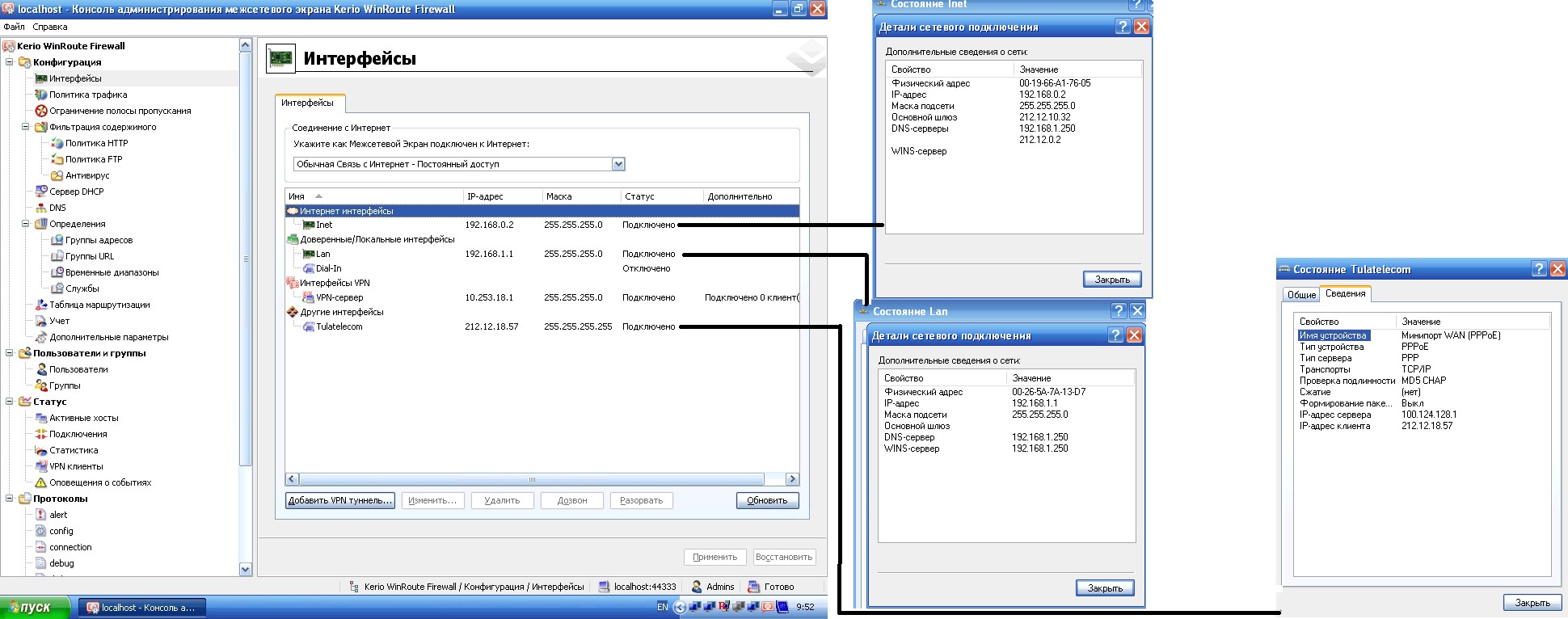Select Интерфейсы icon in the tree
Viewport: 1568px width, 619px height.
pyautogui.click(x=40, y=78)
